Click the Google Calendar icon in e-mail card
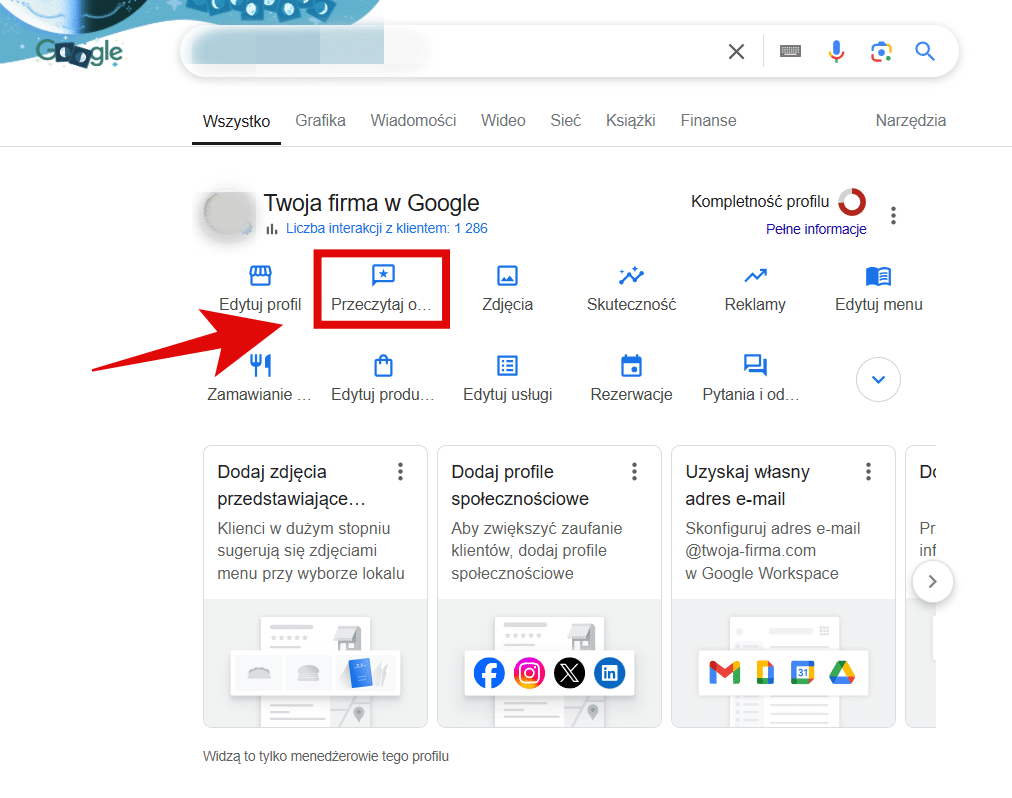This screenshot has width=1012, height=798. (803, 673)
